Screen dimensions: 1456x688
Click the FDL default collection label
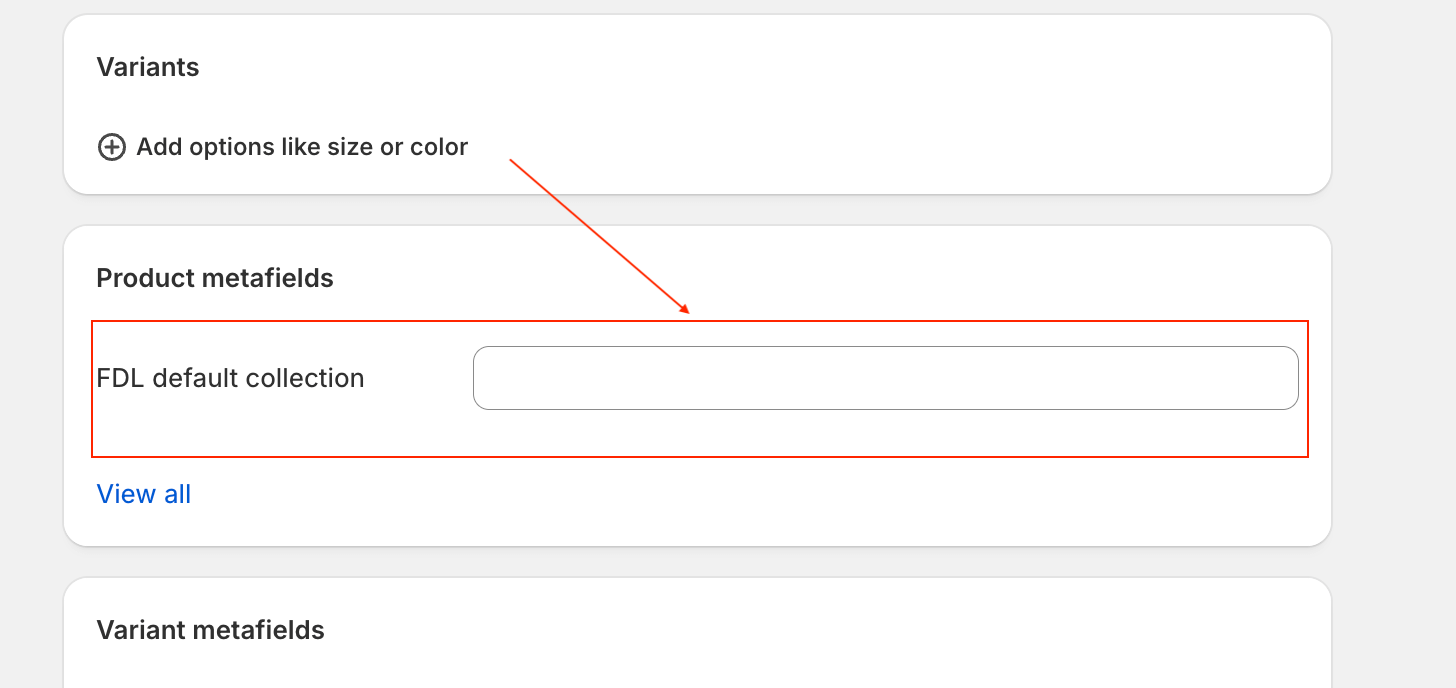230,378
